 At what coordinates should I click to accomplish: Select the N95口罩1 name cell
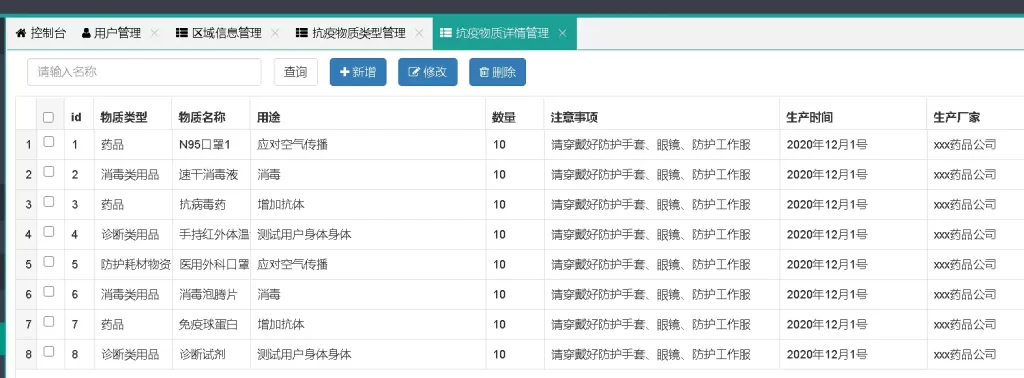pyautogui.click(x=211, y=145)
